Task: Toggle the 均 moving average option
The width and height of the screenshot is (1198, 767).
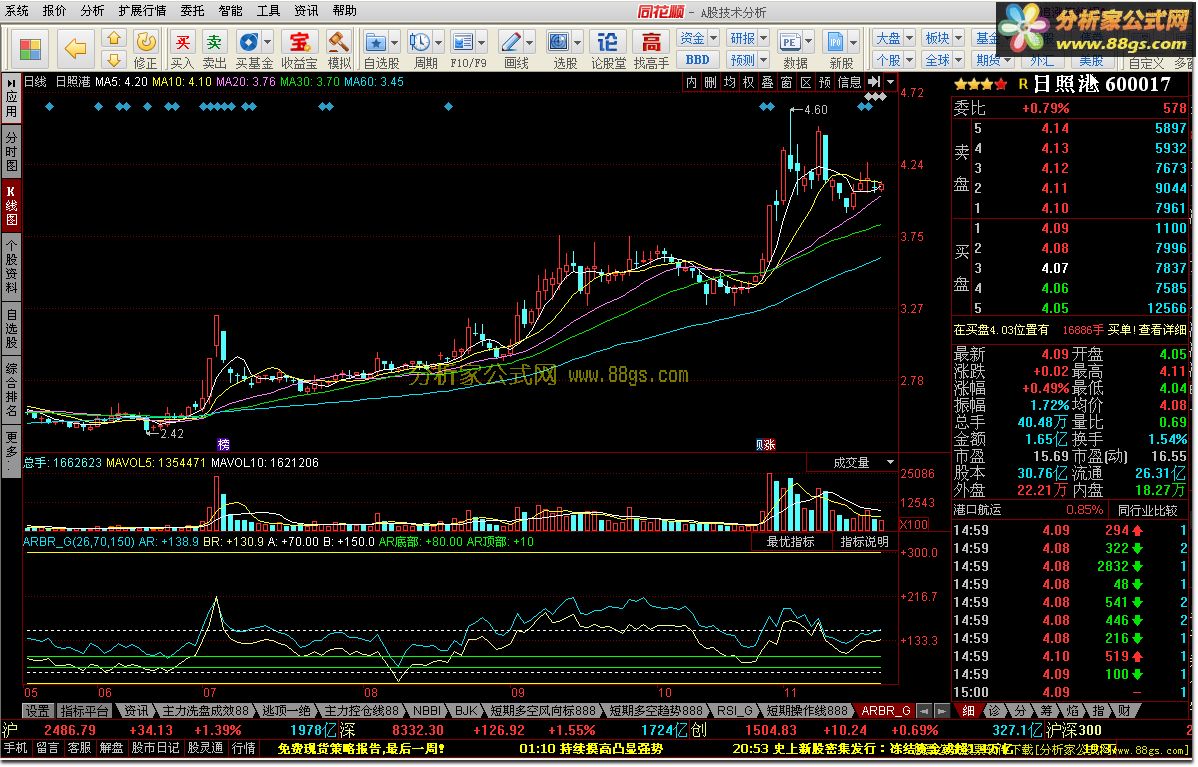Action: [730, 82]
